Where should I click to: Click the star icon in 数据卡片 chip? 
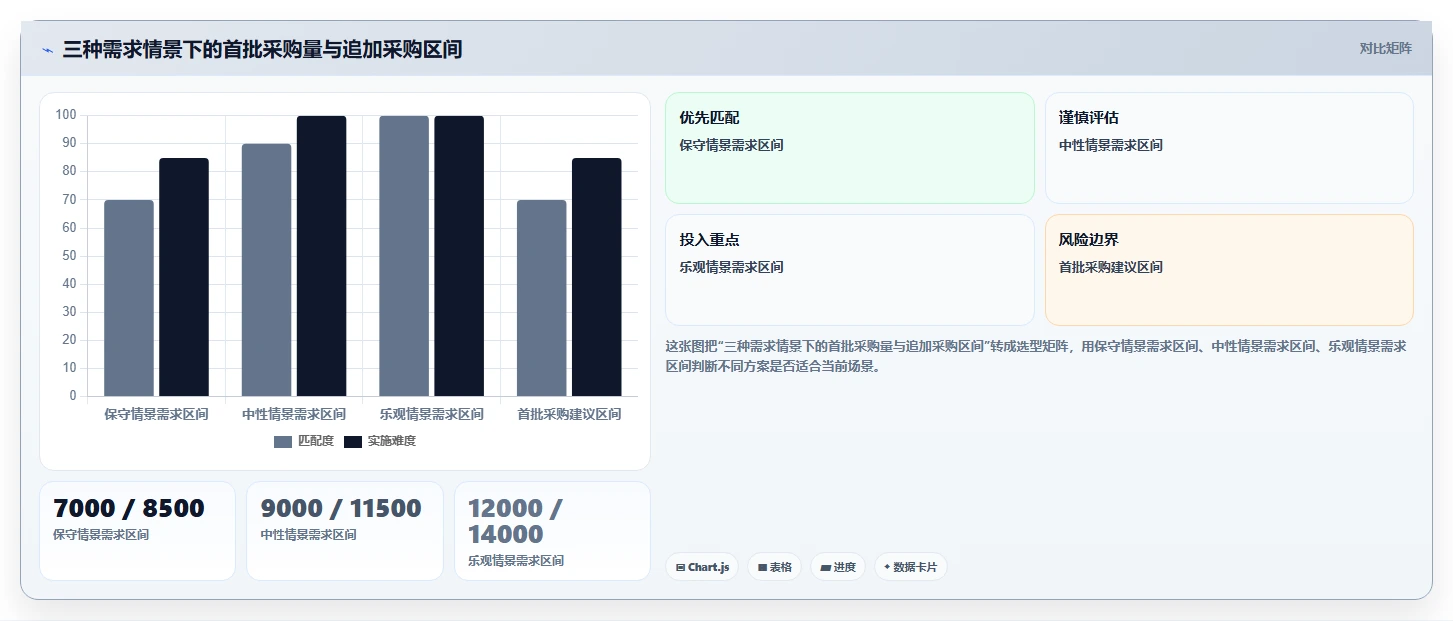(x=887, y=567)
